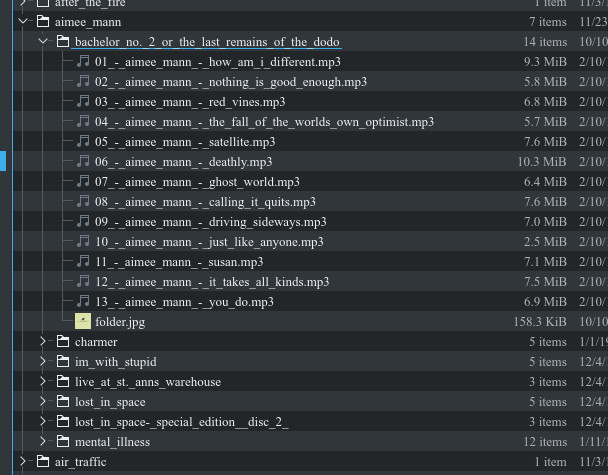Click music note icon for ghost_world.mp3

pyautogui.click(x=83, y=181)
